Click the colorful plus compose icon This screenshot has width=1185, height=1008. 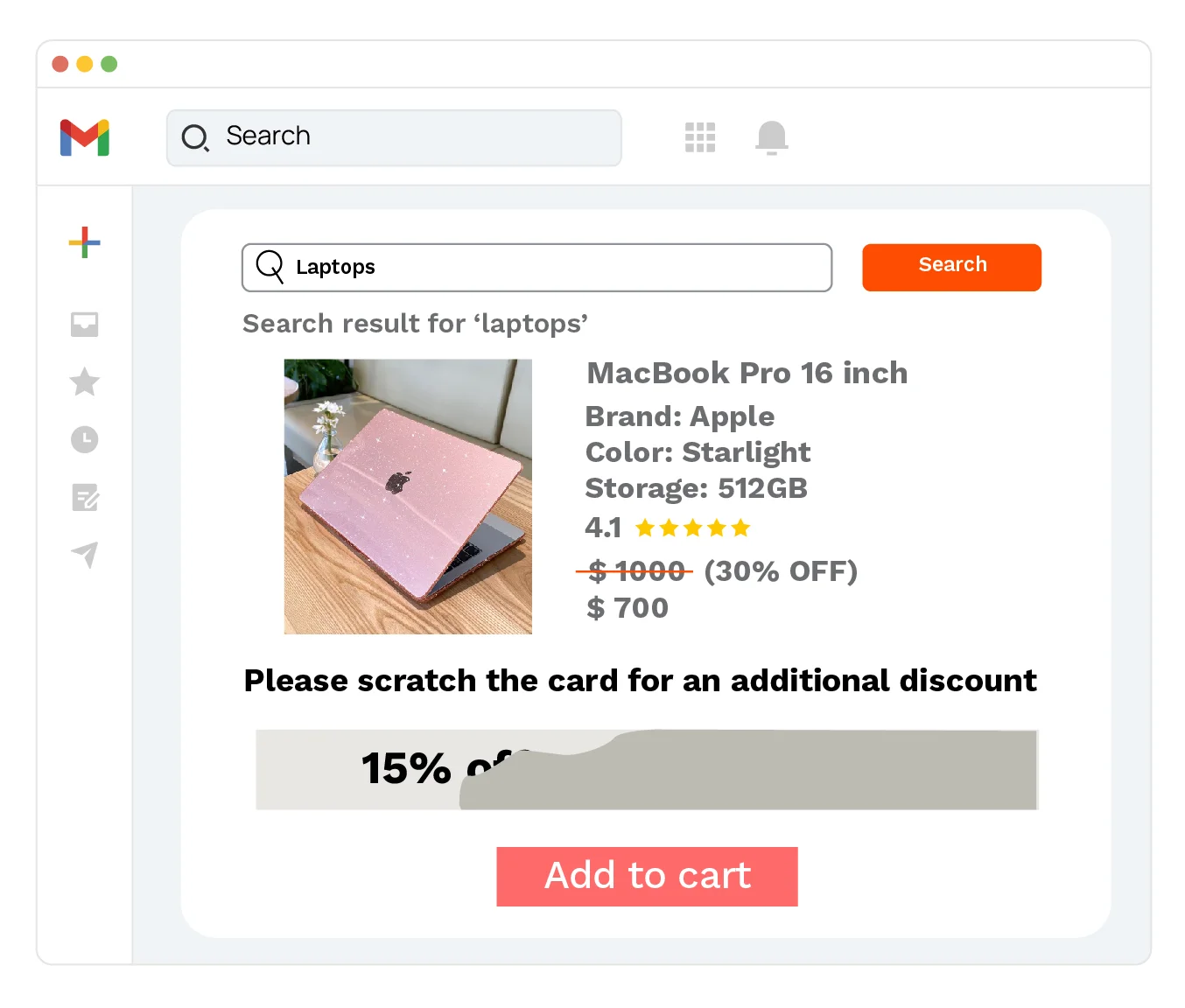tap(85, 242)
